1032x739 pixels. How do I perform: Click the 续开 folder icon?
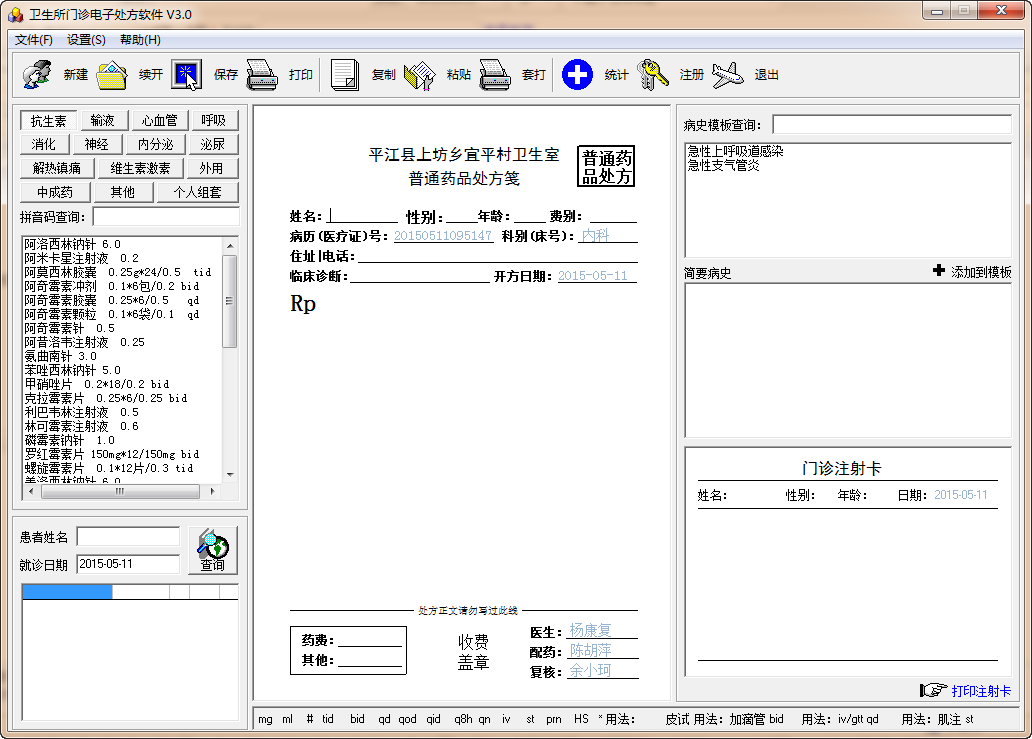(x=112, y=75)
